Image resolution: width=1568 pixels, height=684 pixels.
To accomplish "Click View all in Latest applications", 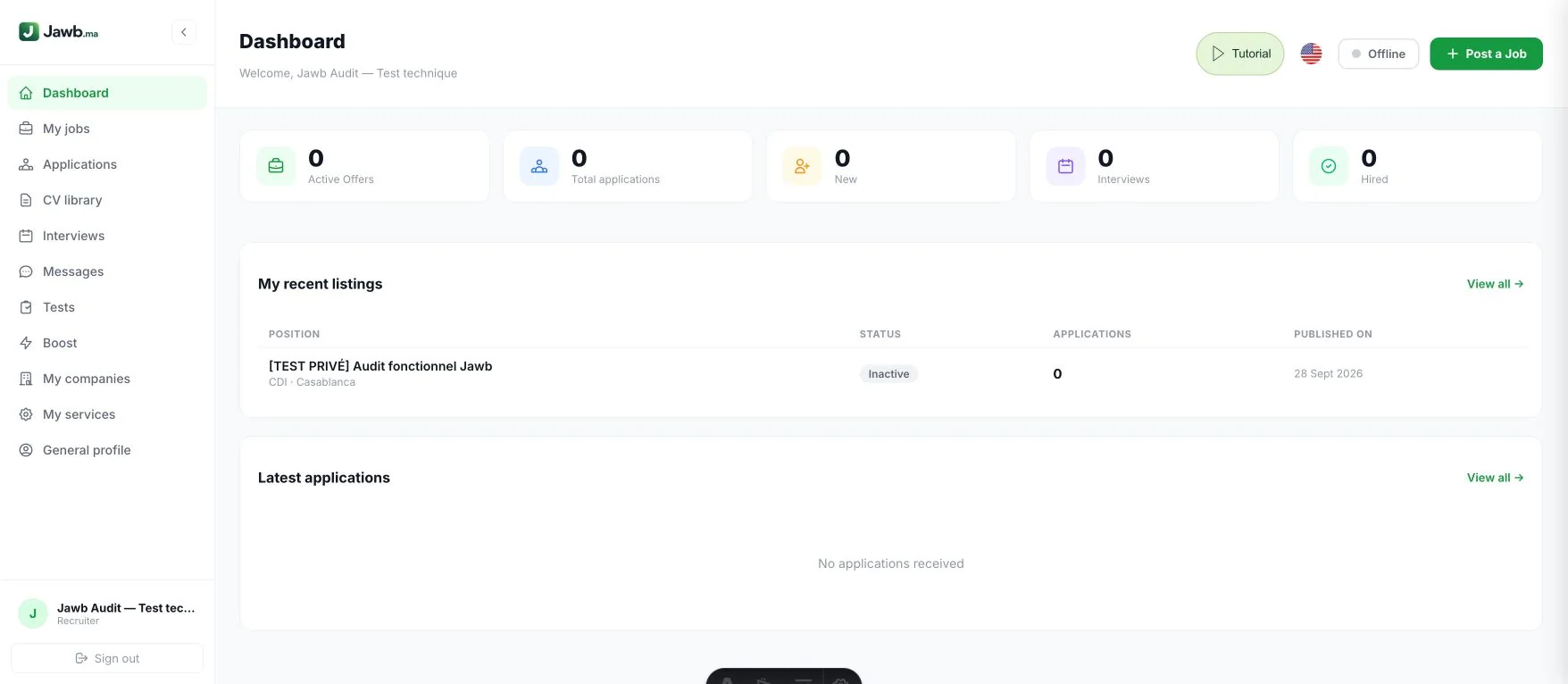I will [x=1495, y=478].
